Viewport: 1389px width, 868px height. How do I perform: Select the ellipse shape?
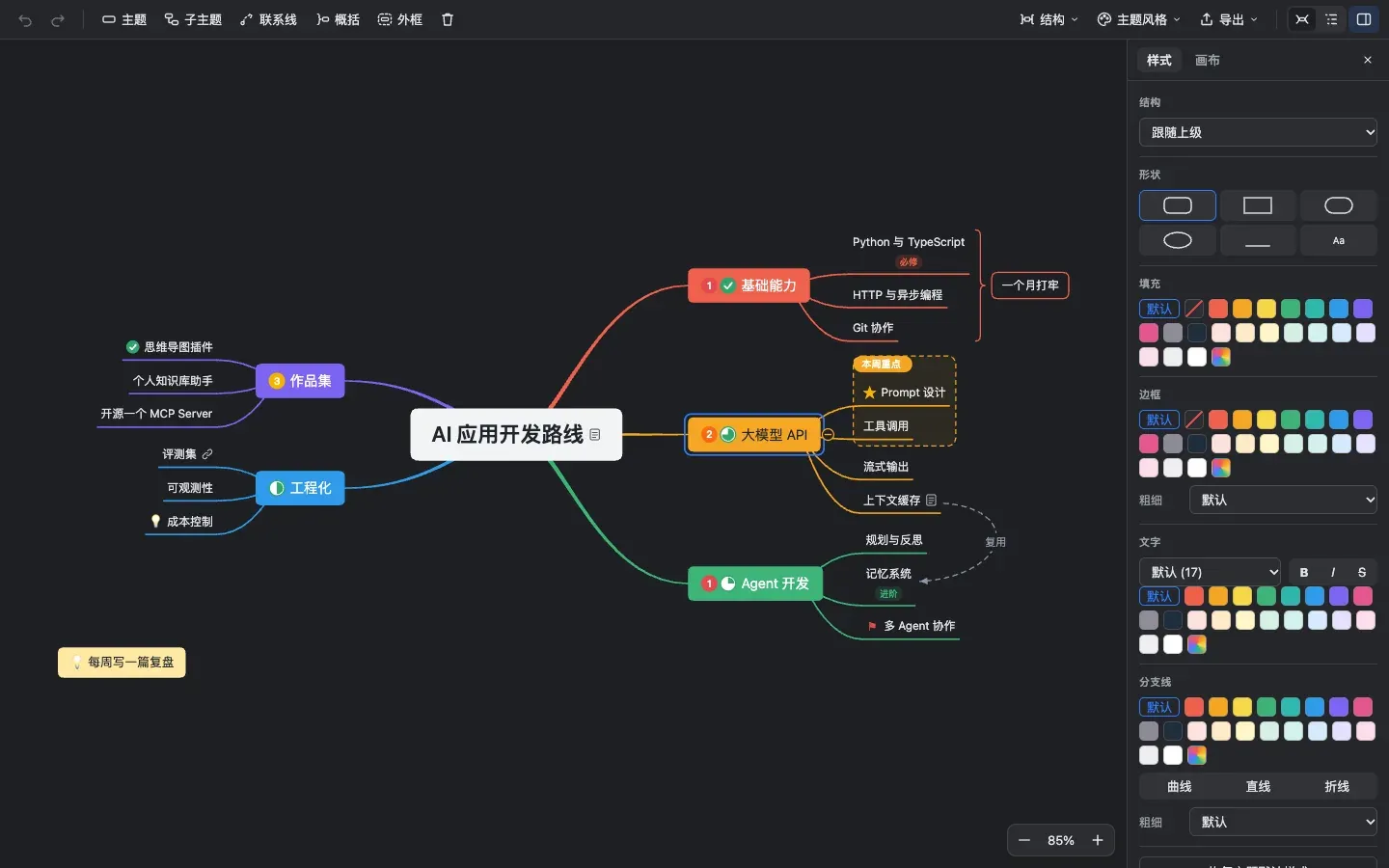[1178, 240]
